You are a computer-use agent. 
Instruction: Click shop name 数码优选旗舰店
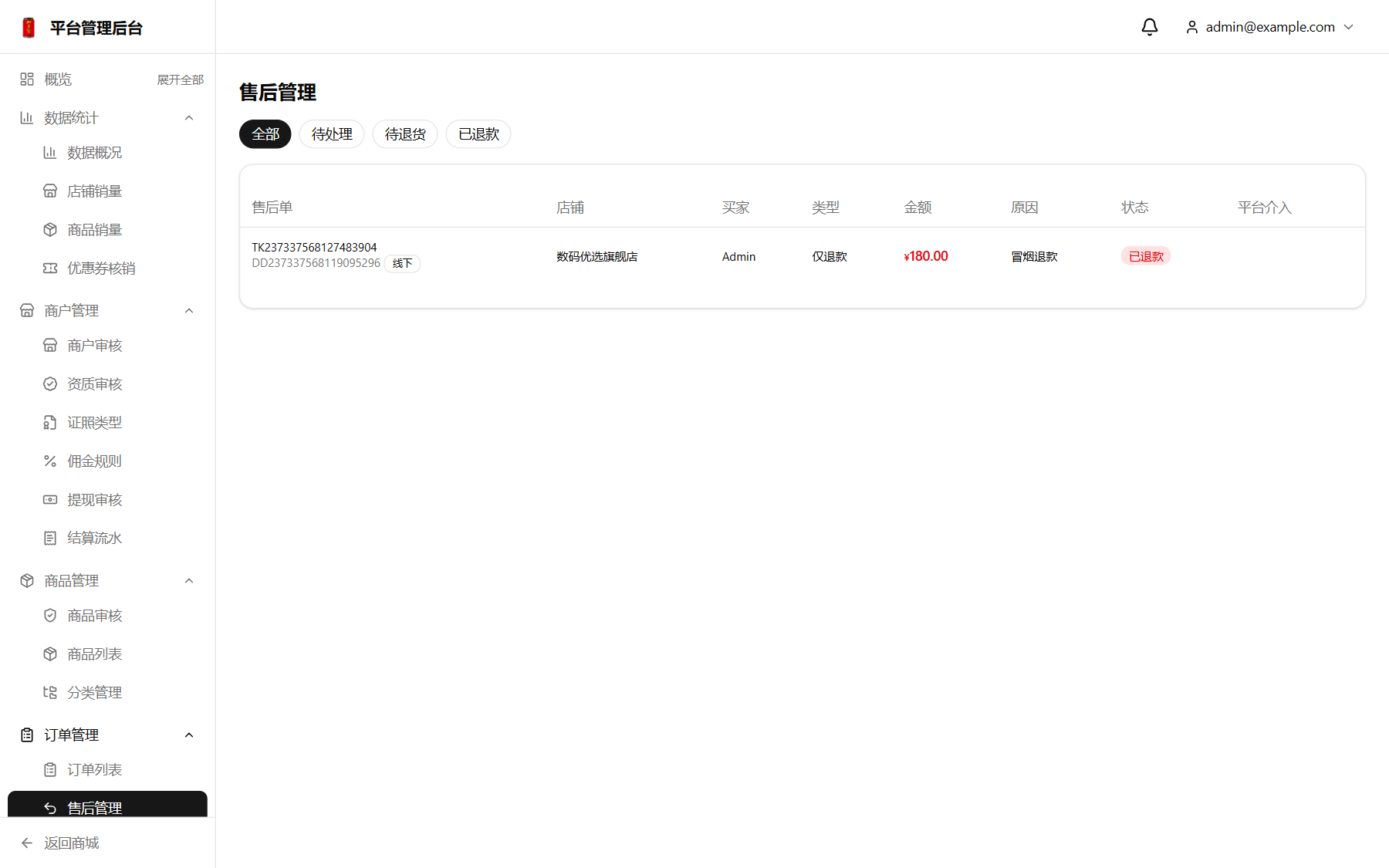click(597, 257)
